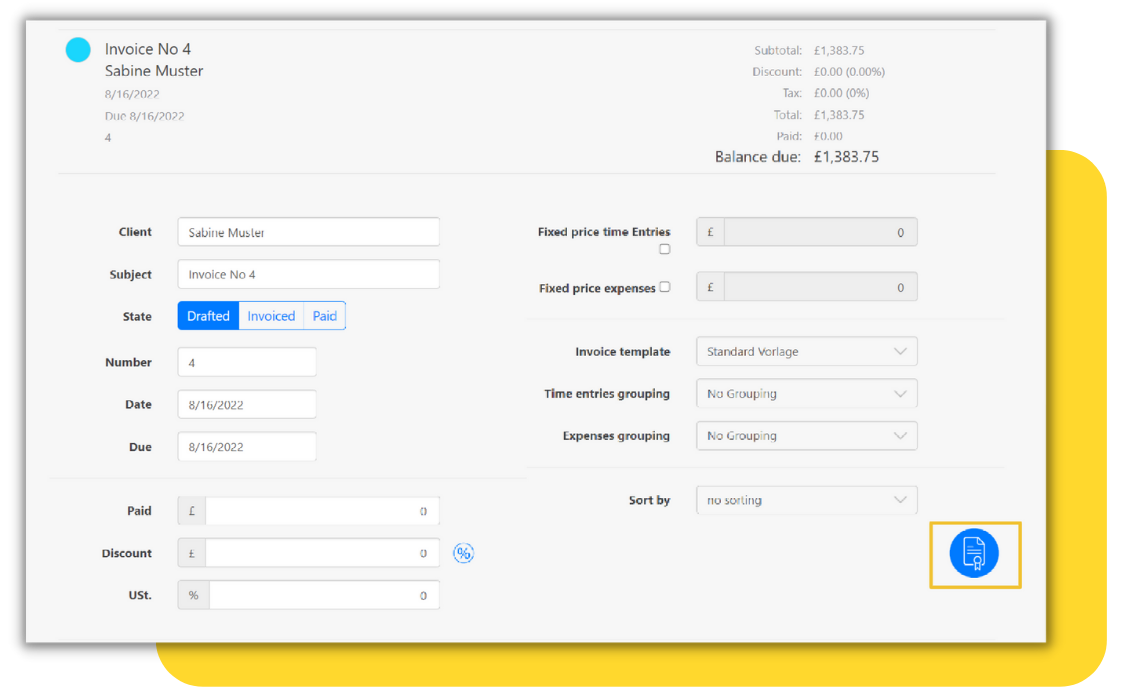Click the invoice Number field
The width and height of the screenshot is (1122, 696).
pos(246,361)
